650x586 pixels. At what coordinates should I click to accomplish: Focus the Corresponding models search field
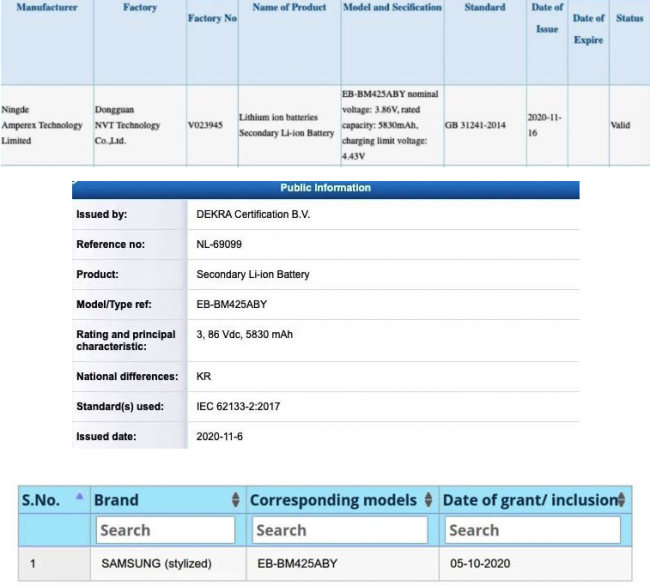341,530
